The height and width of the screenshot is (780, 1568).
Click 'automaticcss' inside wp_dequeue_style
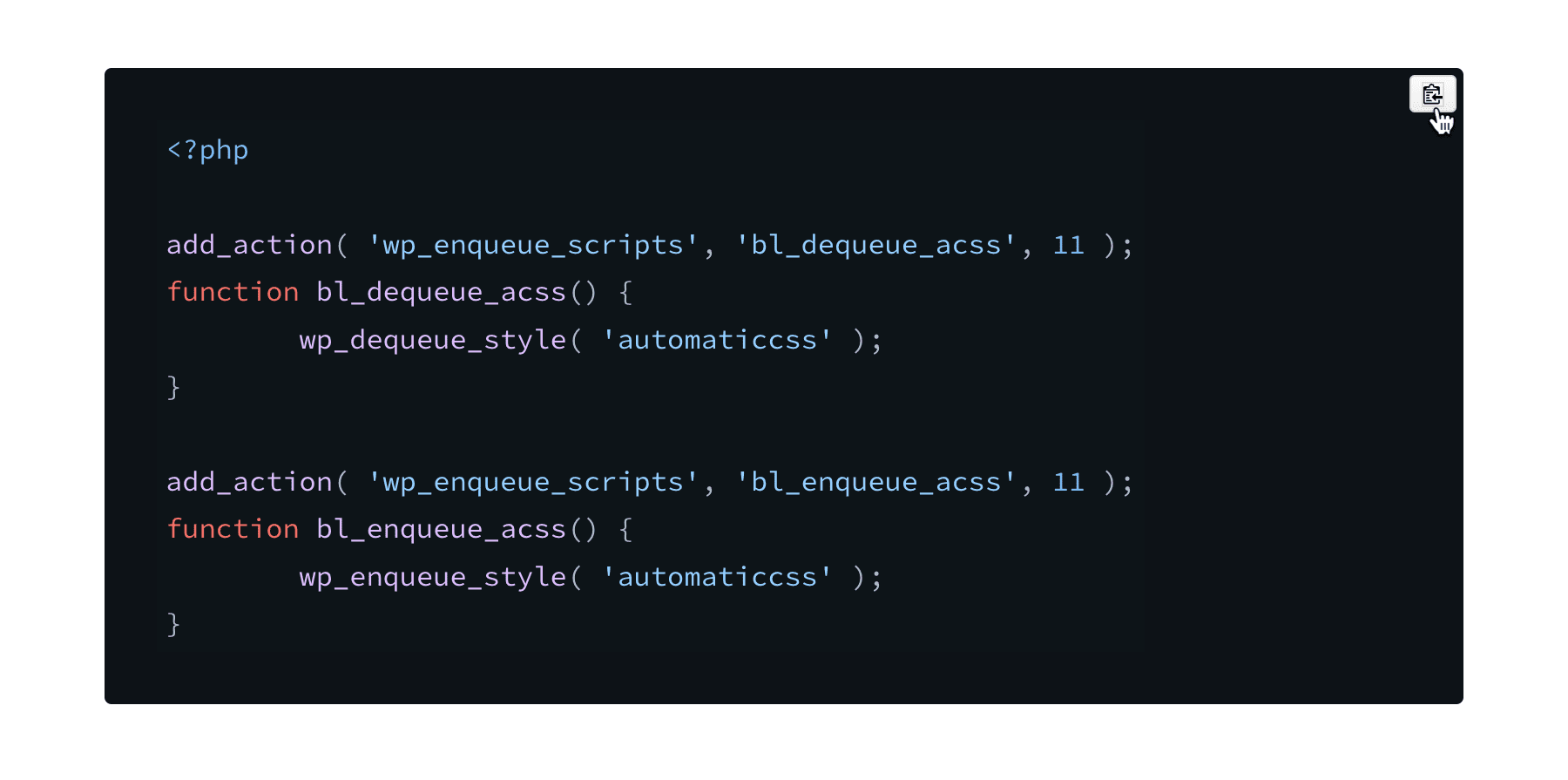(x=717, y=340)
